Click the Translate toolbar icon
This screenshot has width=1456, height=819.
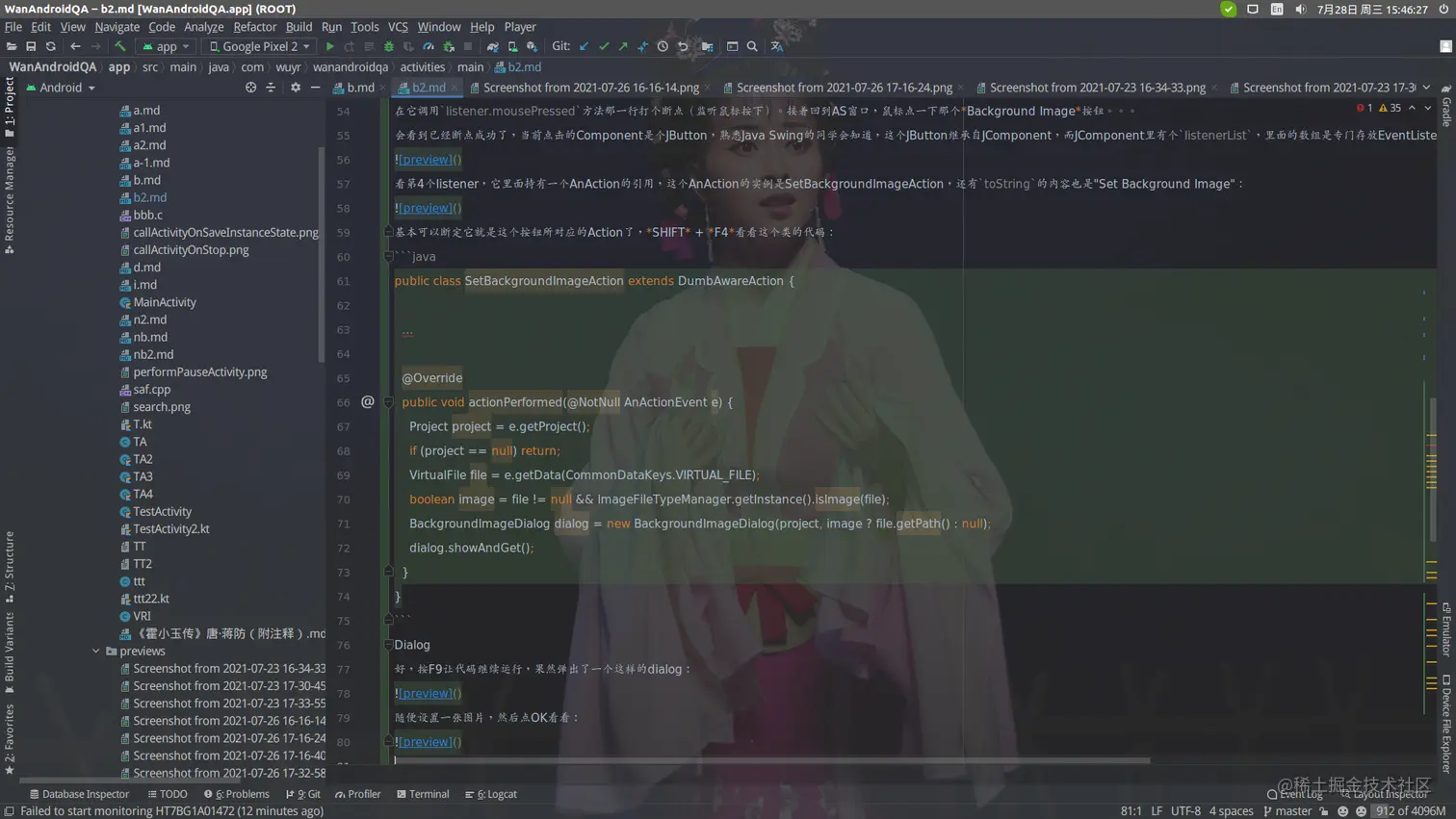[x=777, y=46]
